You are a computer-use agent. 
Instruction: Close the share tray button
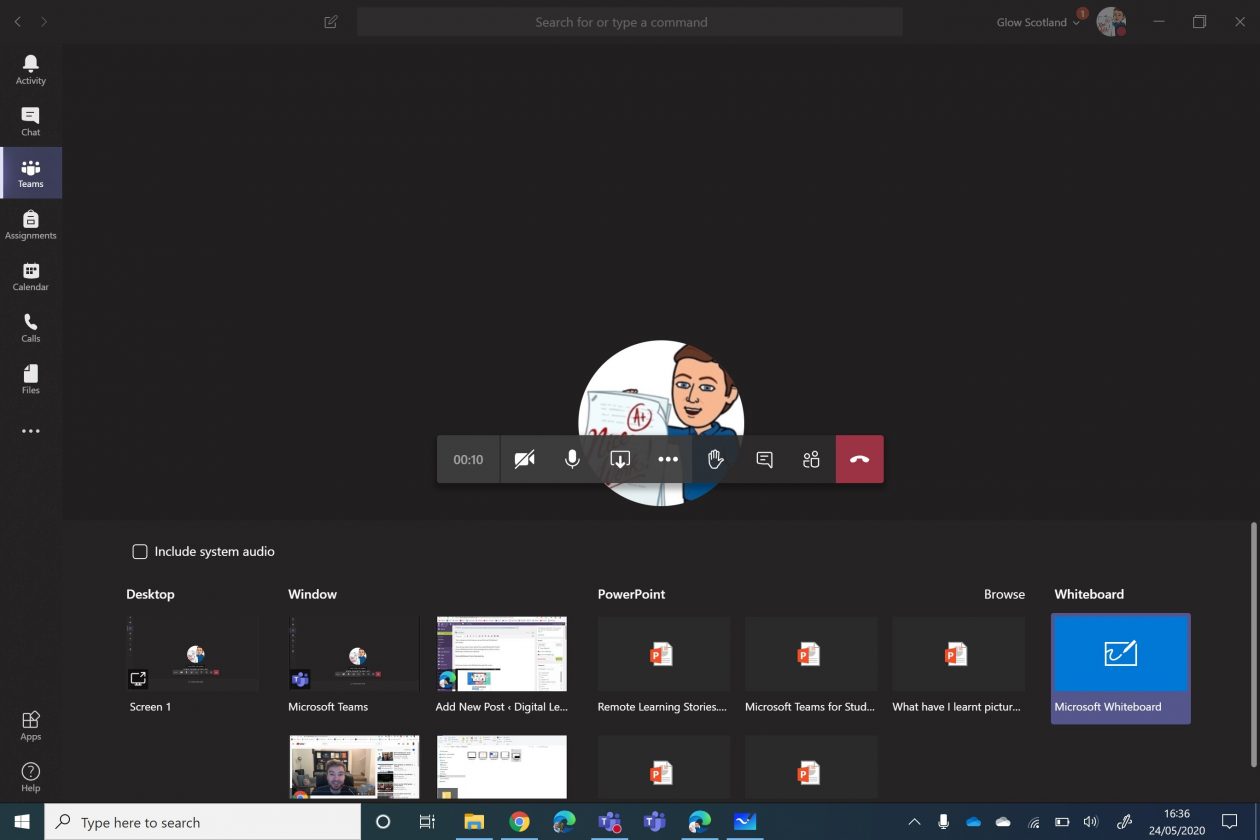(620, 459)
